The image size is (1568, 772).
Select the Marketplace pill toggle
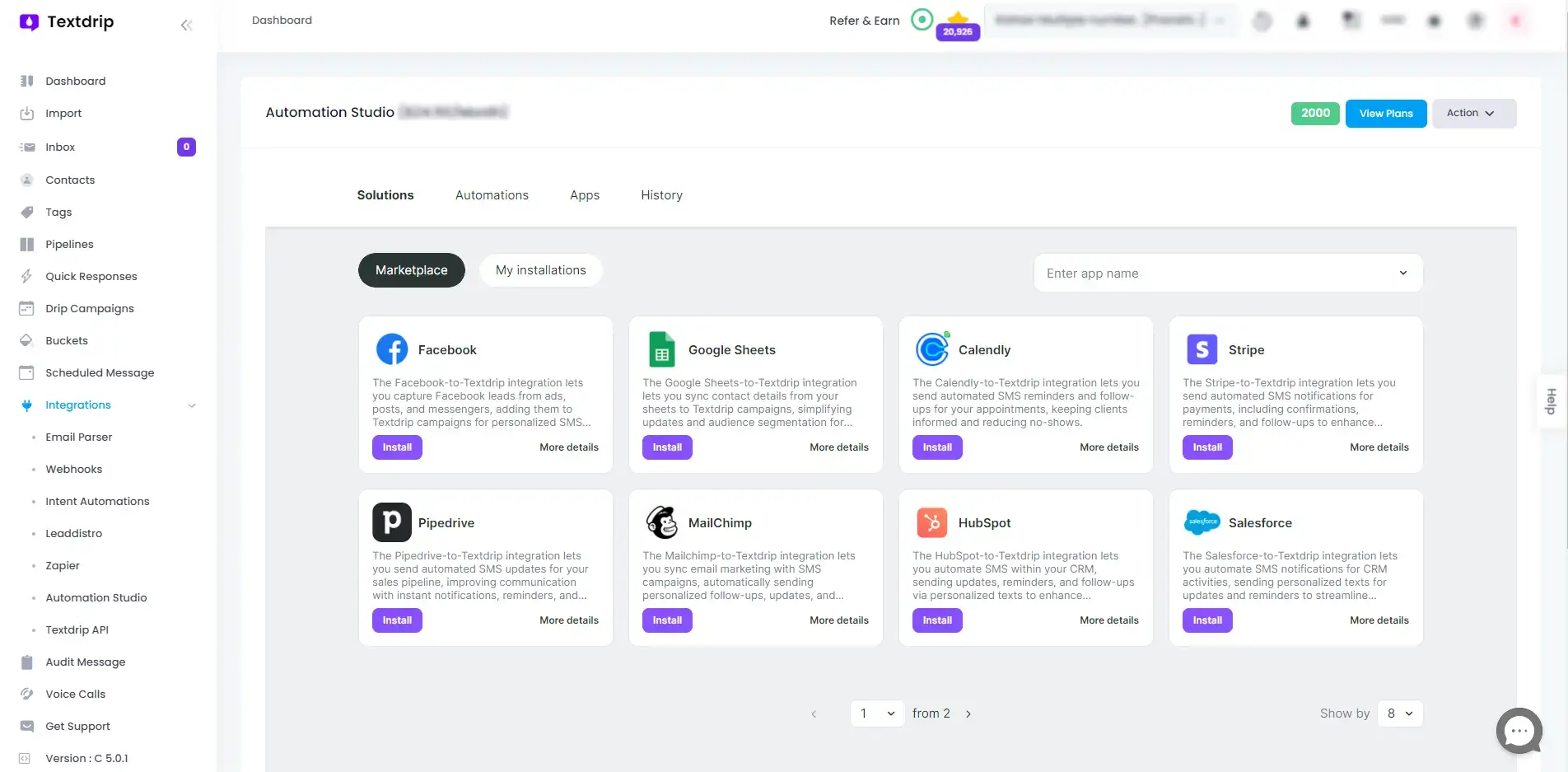click(x=411, y=270)
